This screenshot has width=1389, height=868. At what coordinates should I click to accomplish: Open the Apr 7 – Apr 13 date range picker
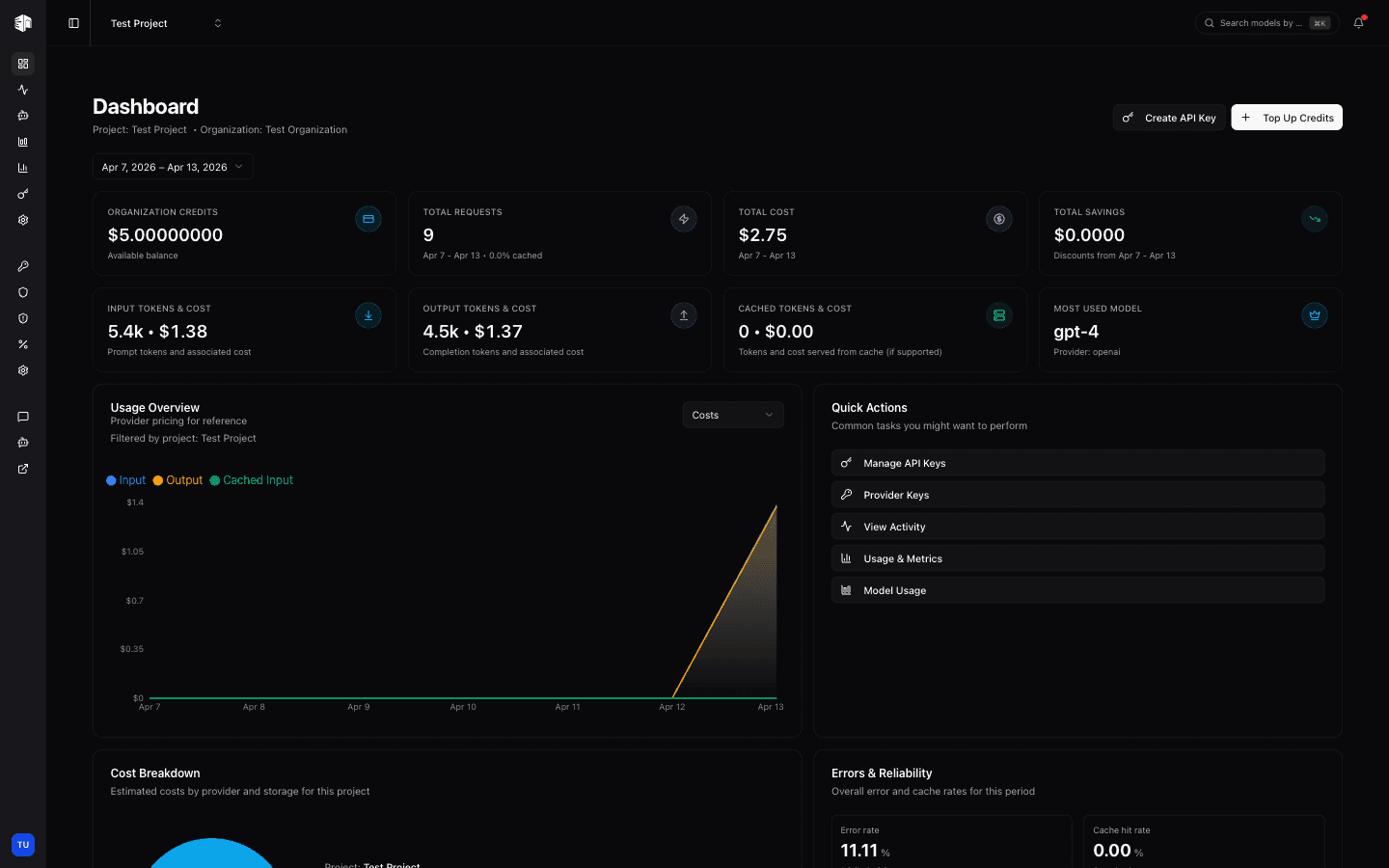pos(173,167)
